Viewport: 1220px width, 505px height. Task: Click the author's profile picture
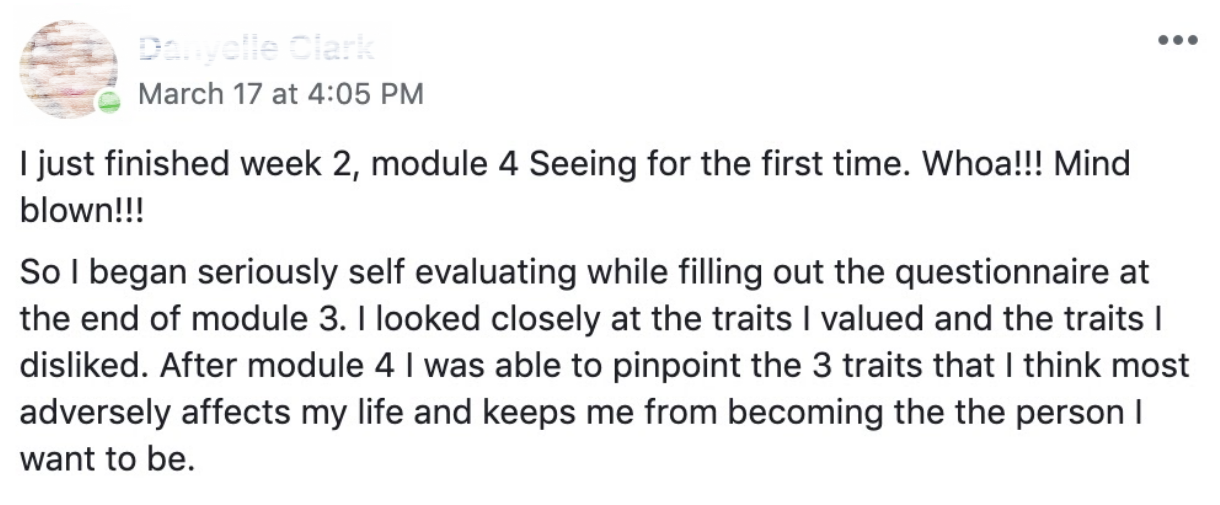point(68,68)
